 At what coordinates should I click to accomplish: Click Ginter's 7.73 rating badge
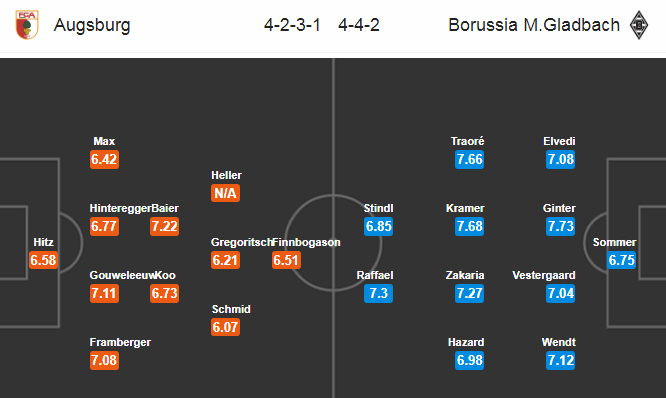pyautogui.click(x=561, y=226)
